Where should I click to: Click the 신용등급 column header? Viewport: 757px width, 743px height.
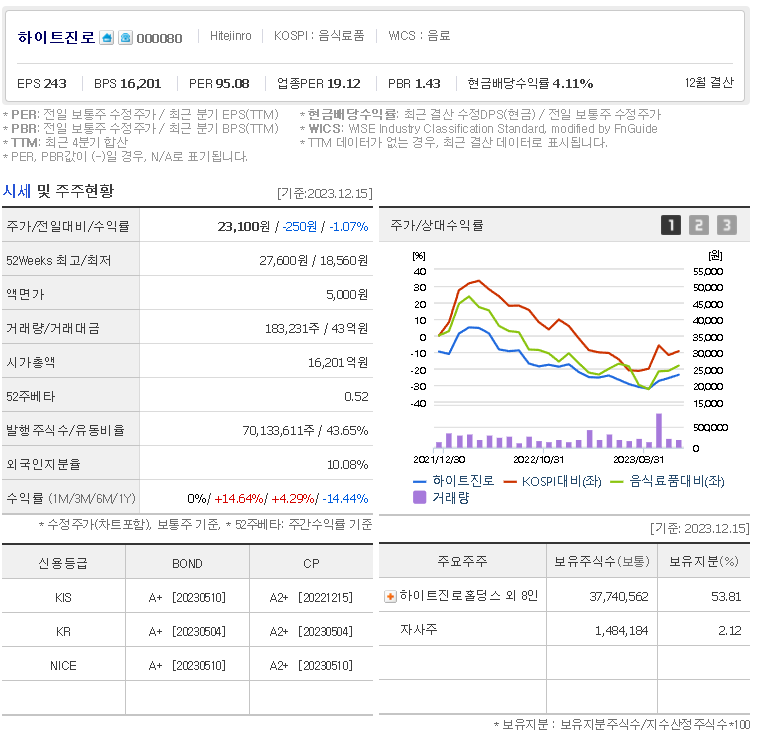point(63,563)
